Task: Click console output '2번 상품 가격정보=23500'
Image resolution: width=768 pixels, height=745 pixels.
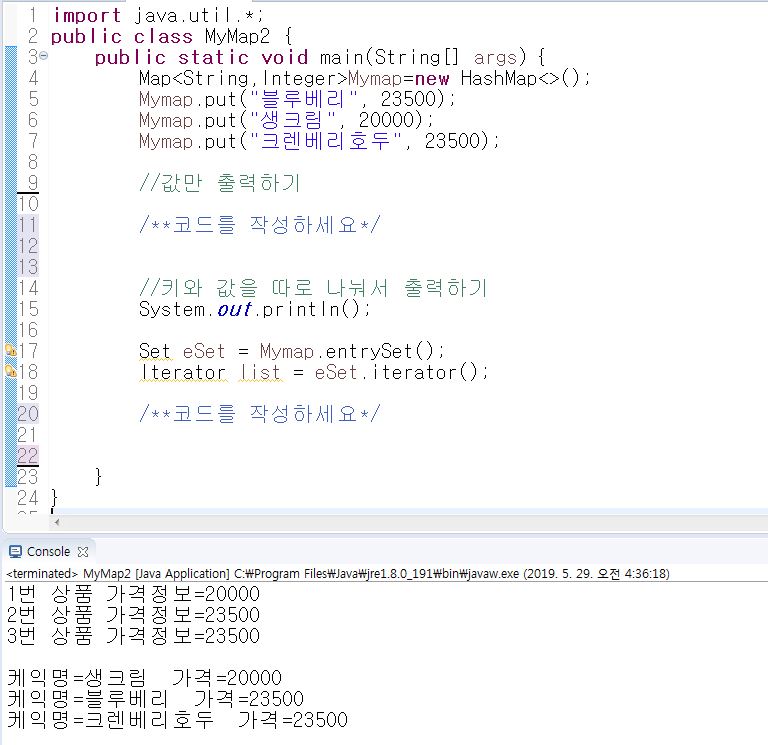Action: pyautogui.click(x=133, y=615)
